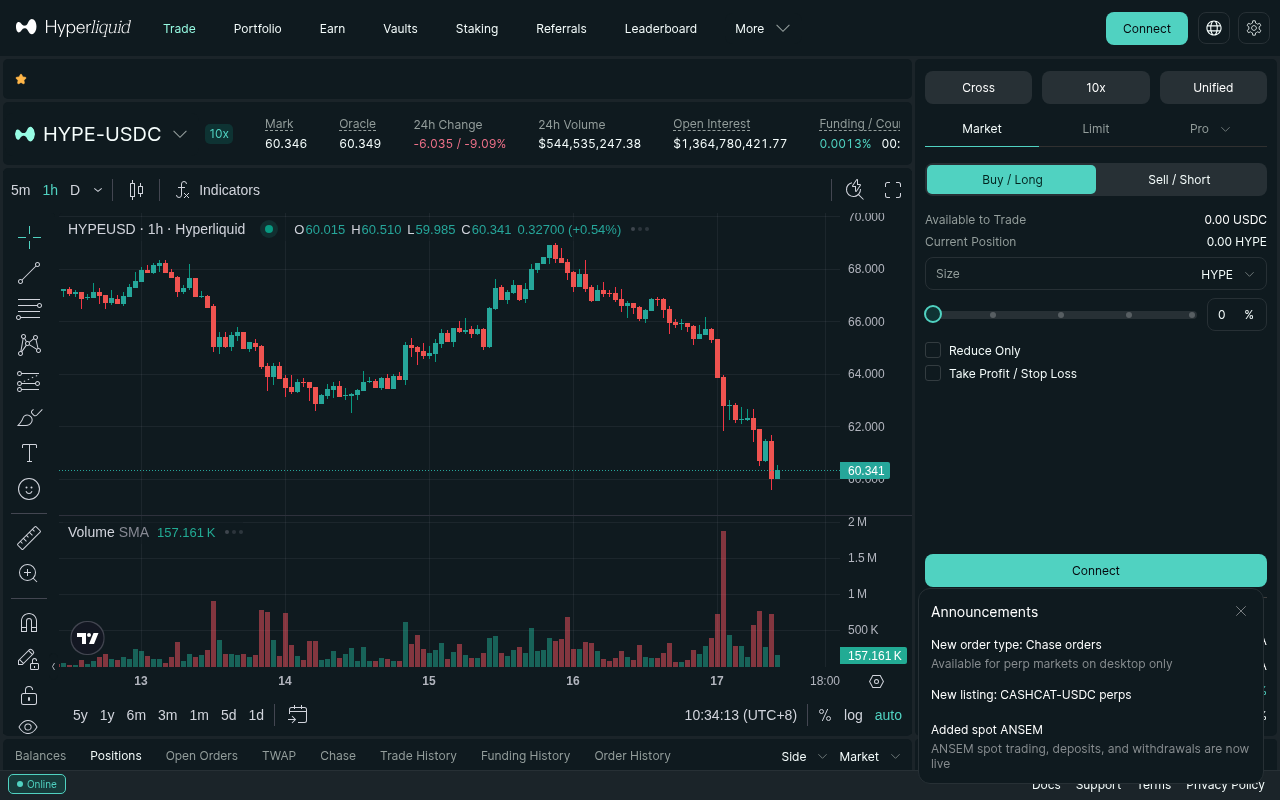1280x800 pixels.
Task: Expand the timeframe interval dropdown
Action: pos(98,190)
